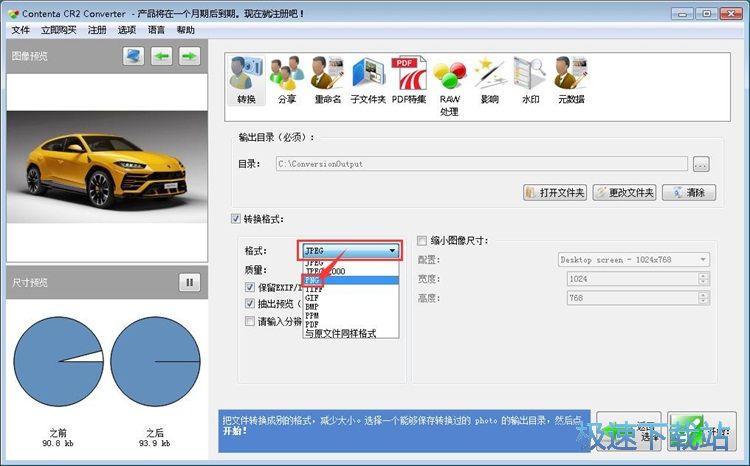This screenshot has width=750, height=466.
Task: Open the RAW 处理 tool
Action: click(x=449, y=87)
